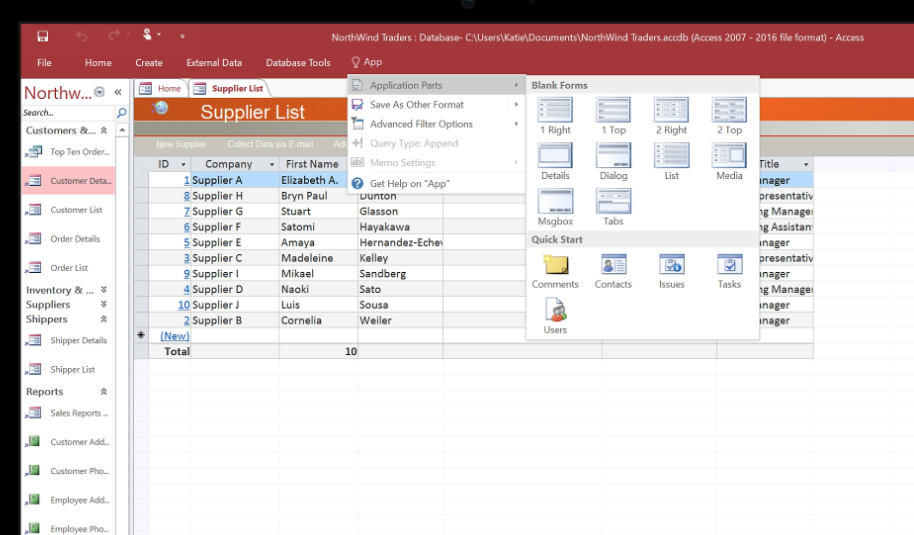The height and width of the screenshot is (535, 914).
Task: Open Shipper Details form
Action: click(68, 340)
